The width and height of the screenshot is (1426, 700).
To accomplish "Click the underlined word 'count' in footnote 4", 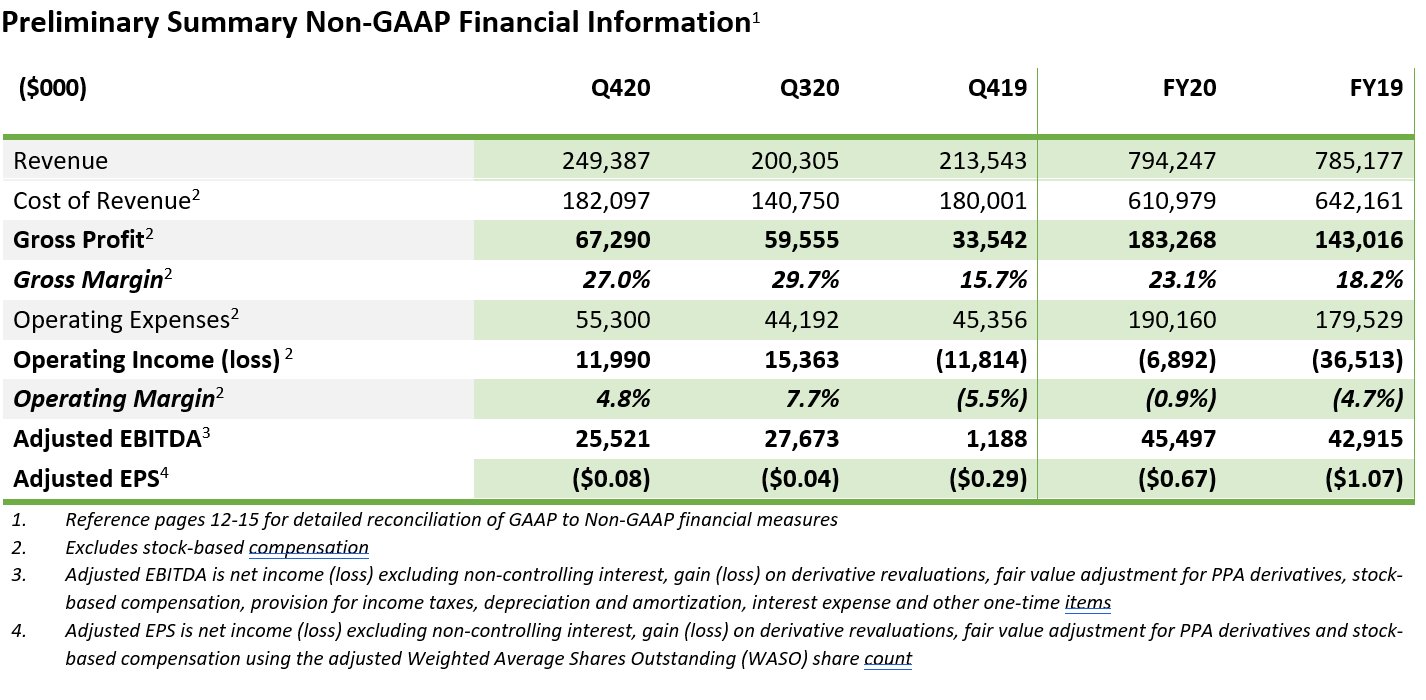I will coord(888,659).
